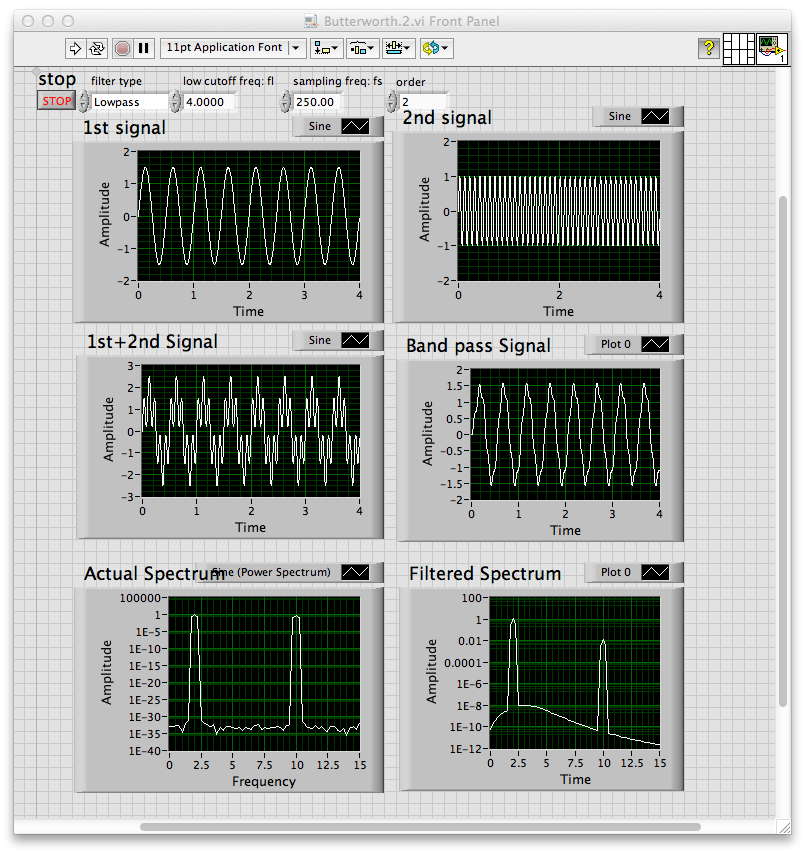The width and height of the screenshot is (805, 854).
Task: Pause execution with the Pause button
Action: [144, 48]
